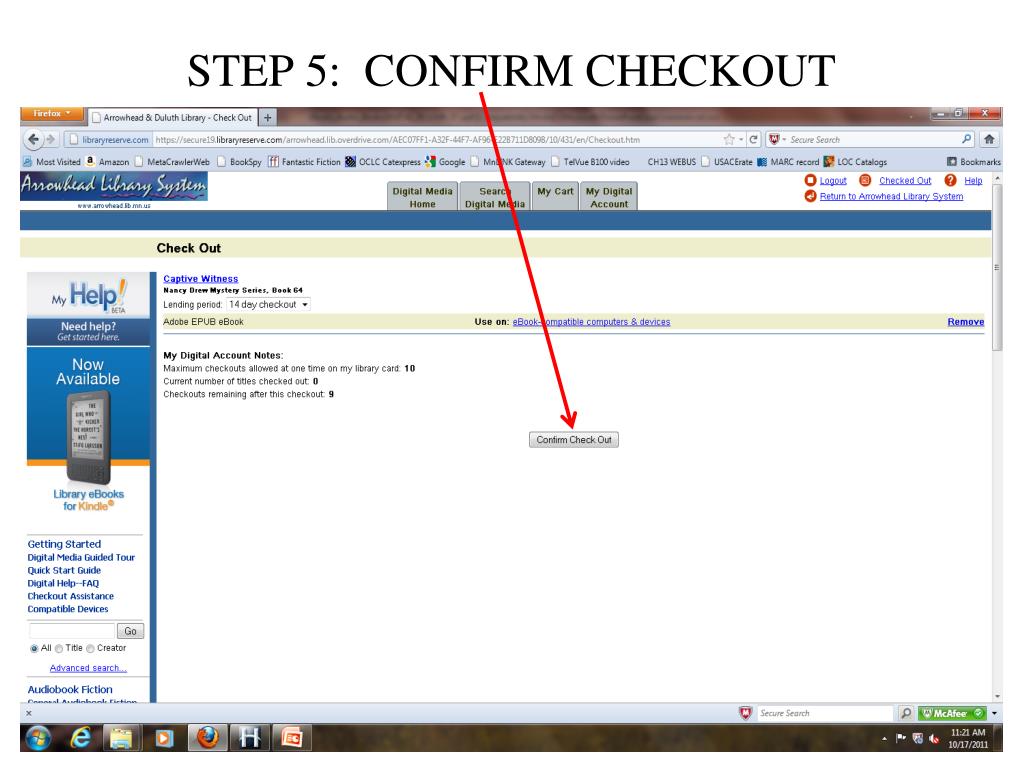
Task: Click the Help question mark icon
Action: 951,181
